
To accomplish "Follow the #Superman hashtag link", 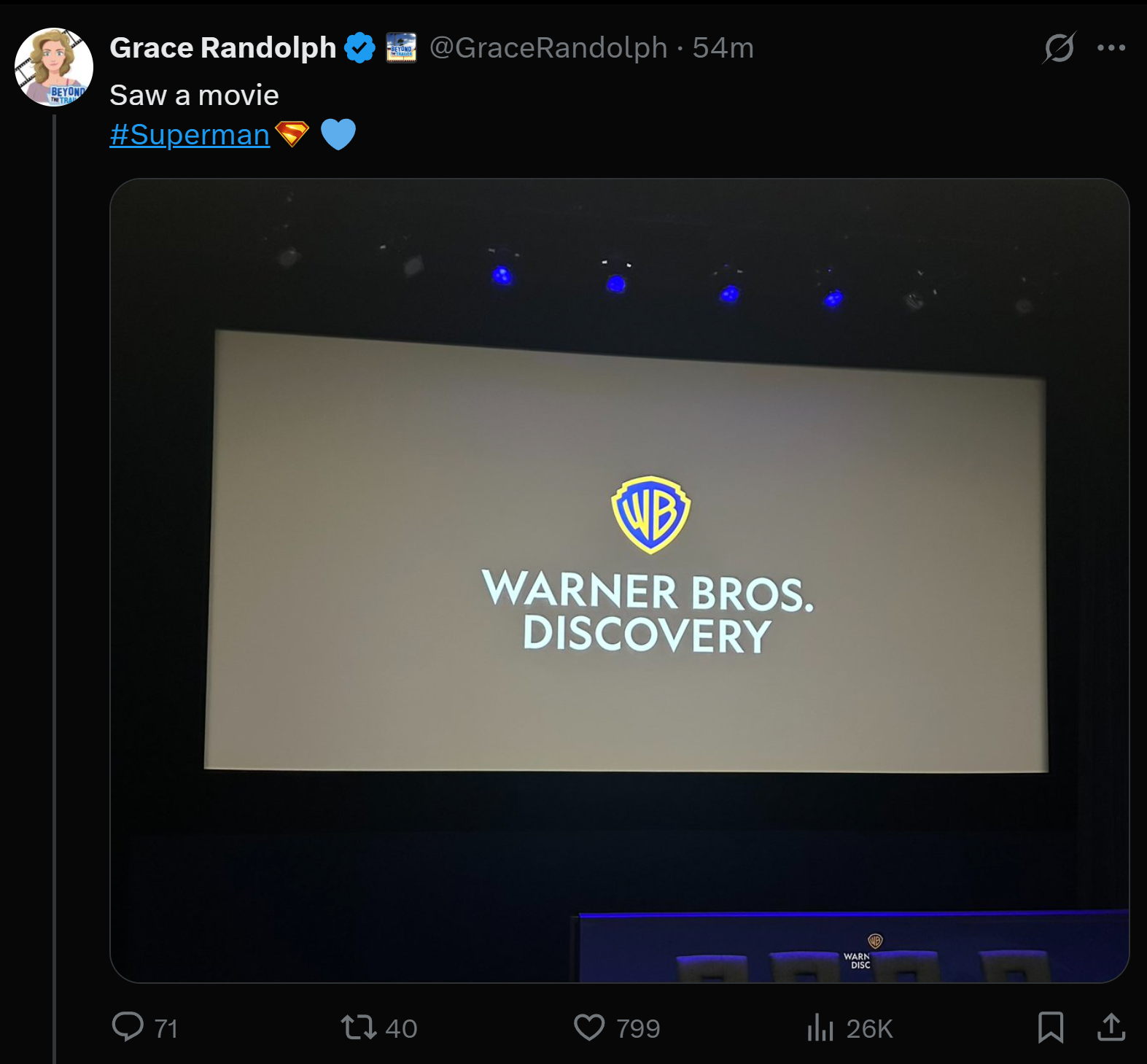I will [x=190, y=135].
